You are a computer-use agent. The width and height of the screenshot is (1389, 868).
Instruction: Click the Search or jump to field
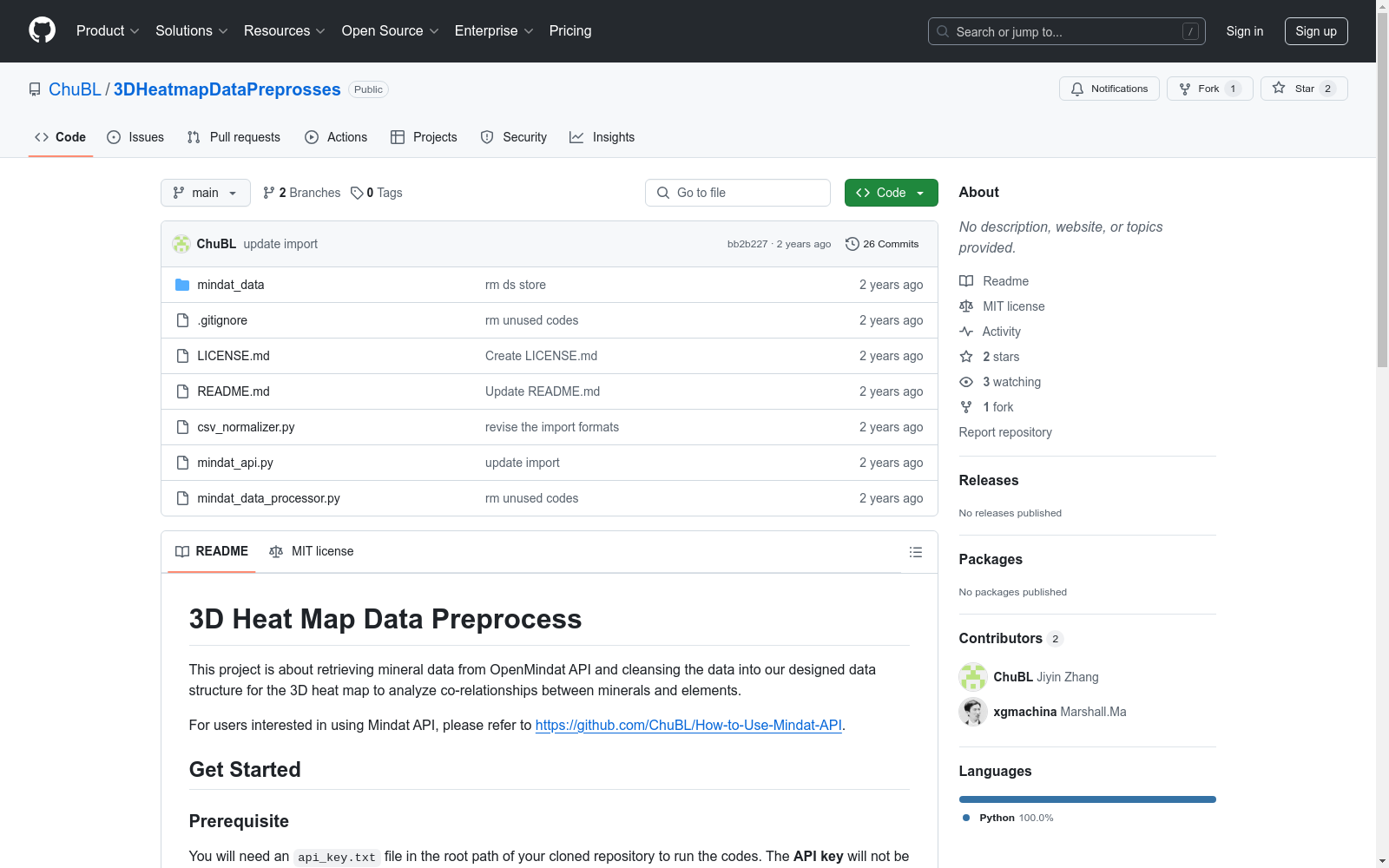[x=1067, y=31]
